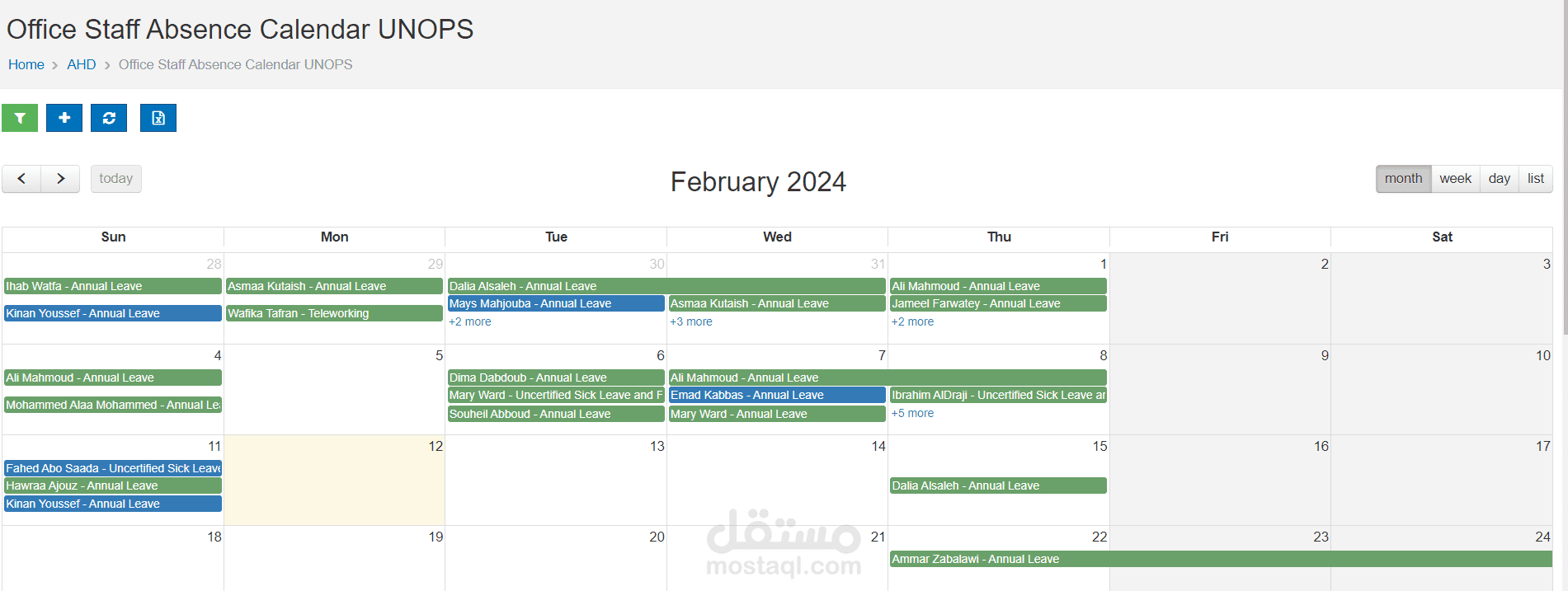Switch to day view
The width and height of the screenshot is (1568, 591).
[x=1499, y=179]
